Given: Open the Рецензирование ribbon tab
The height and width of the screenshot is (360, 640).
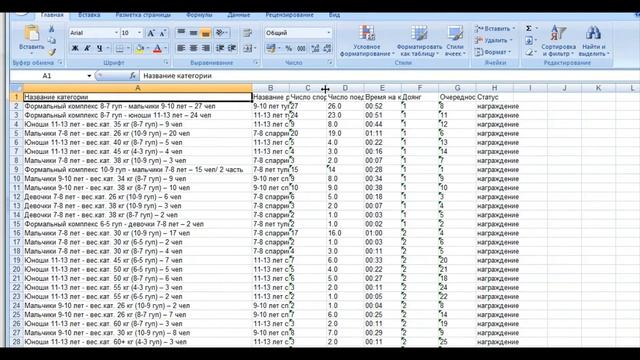Looking at the screenshot, I should (289, 15).
